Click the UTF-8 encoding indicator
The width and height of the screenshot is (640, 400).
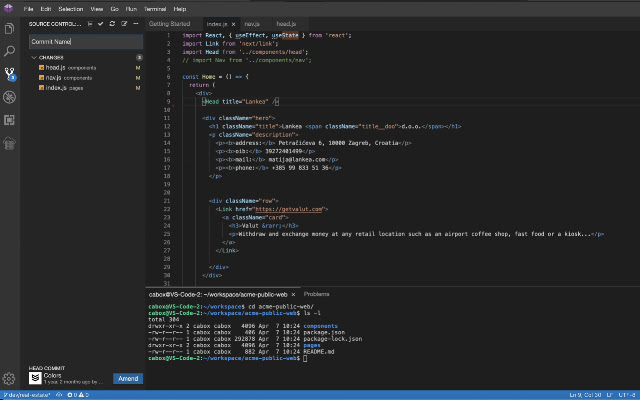click(x=627, y=395)
